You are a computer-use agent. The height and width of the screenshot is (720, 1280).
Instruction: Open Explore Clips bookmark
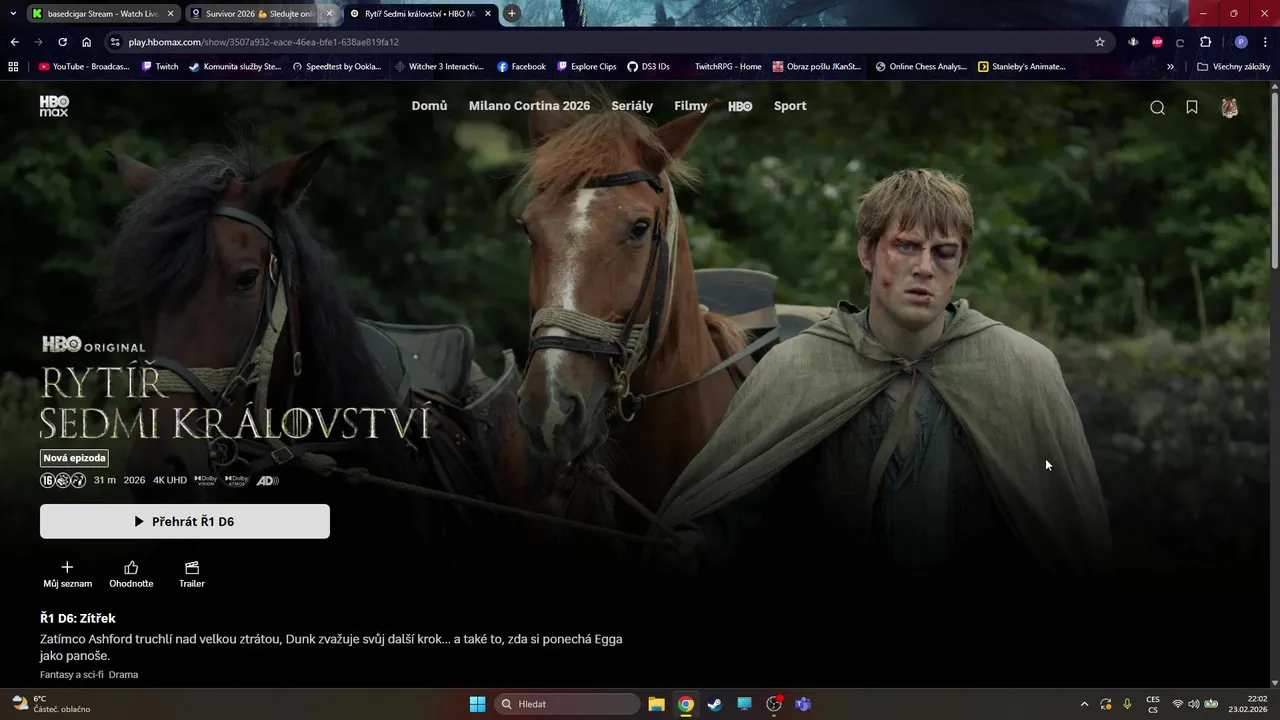(x=586, y=67)
